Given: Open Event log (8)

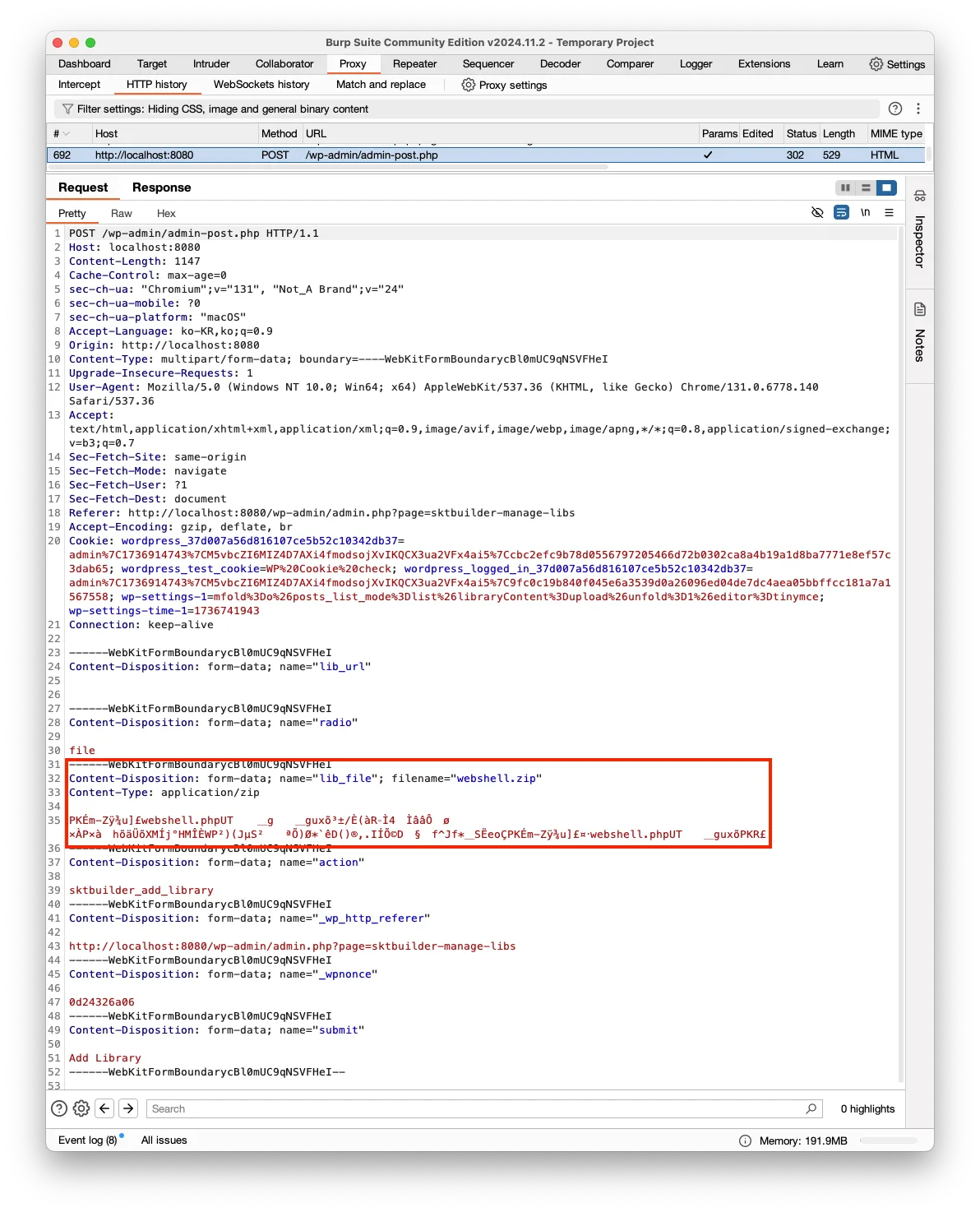Looking at the screenshot, I should pos(88,1140).
